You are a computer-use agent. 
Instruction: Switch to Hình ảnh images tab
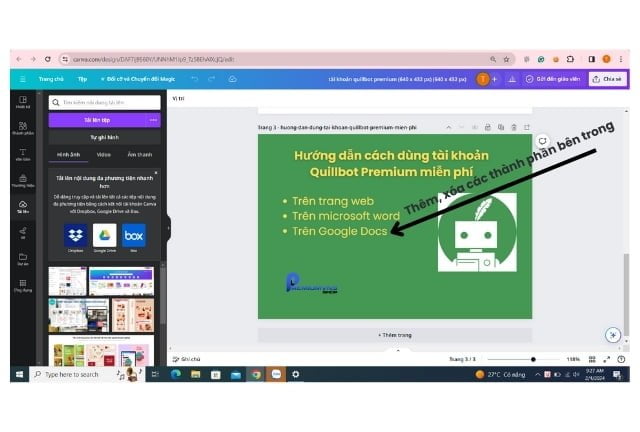pyautogui.click(x=68, y=155)
